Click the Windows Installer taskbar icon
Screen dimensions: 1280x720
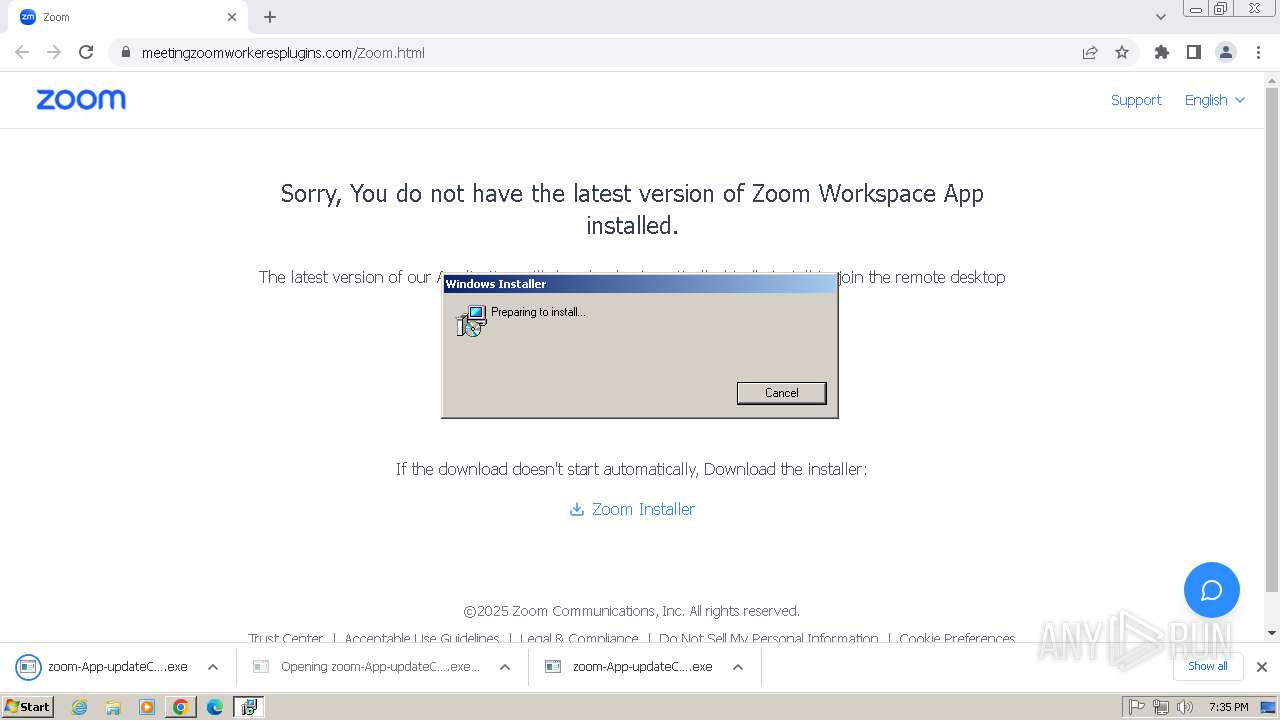tap(249, 707)
